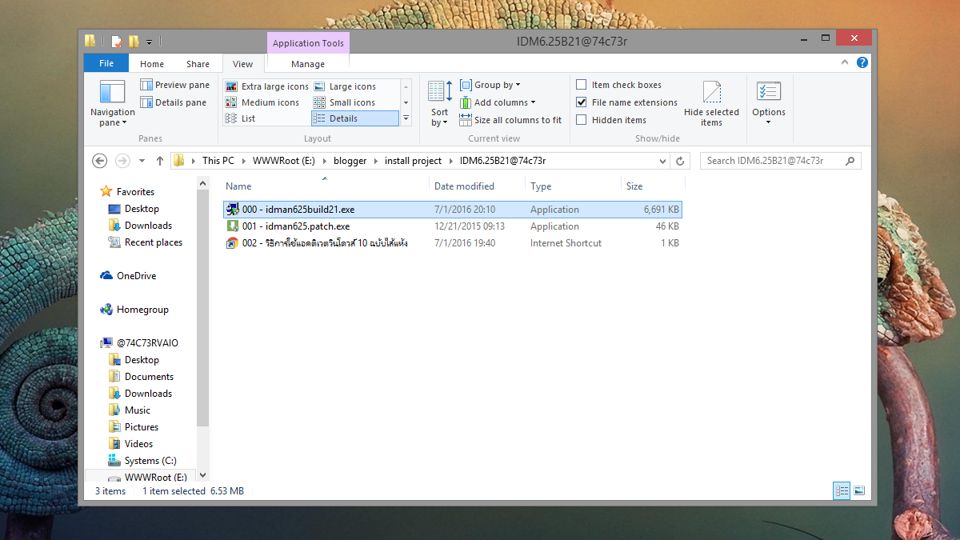Uncheck File name extensions
960x540 pixels.
(581, 102)
